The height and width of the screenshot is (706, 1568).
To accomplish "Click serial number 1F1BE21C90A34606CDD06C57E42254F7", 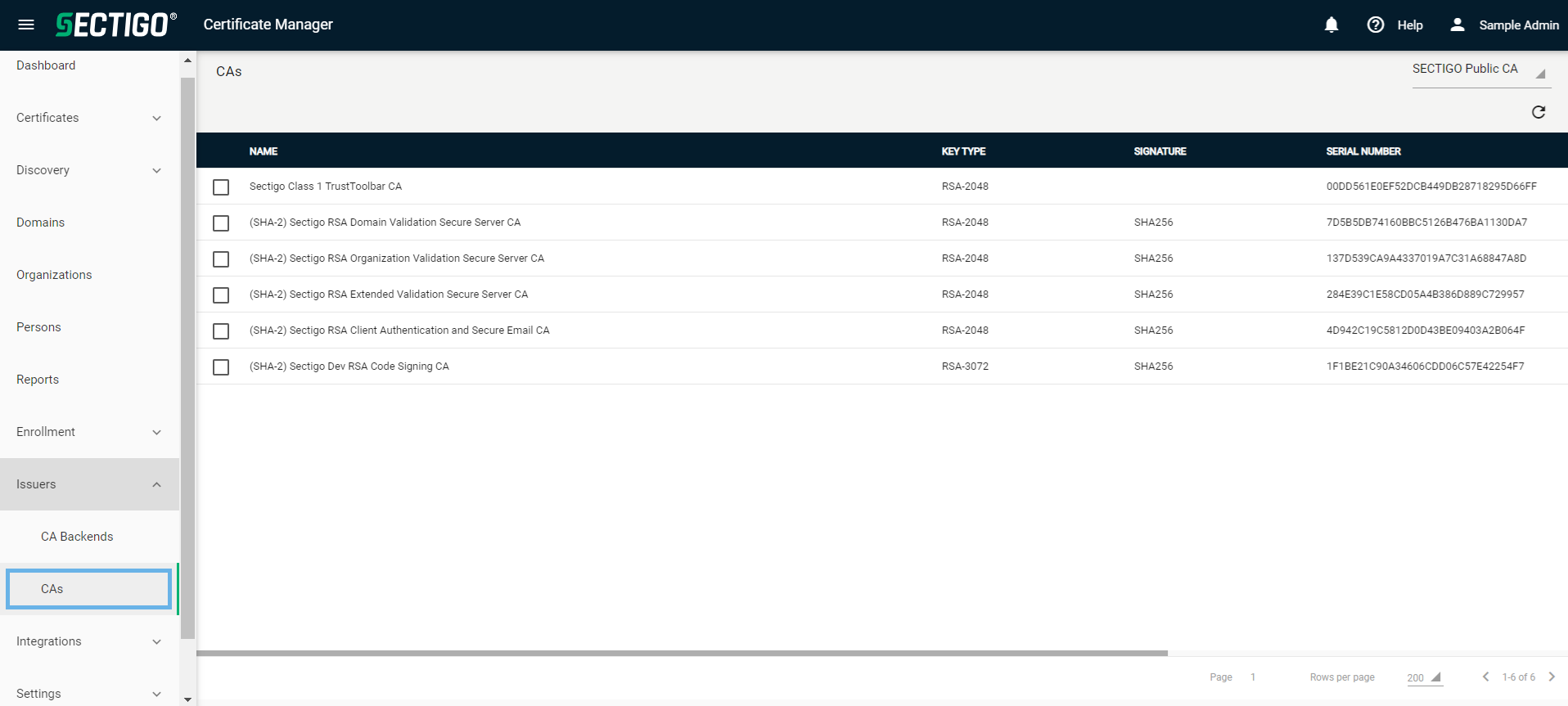I will [1425, 366].
